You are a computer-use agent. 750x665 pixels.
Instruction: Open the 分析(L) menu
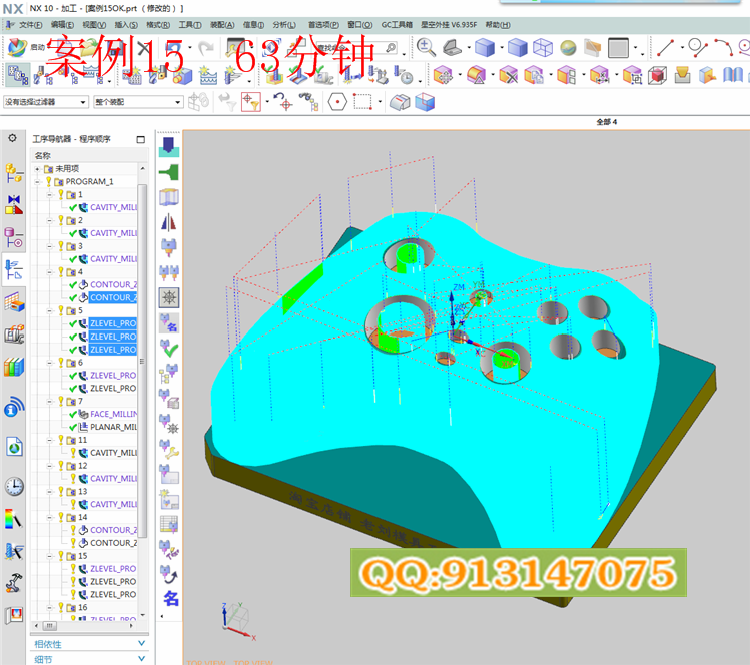click(284, 24)
